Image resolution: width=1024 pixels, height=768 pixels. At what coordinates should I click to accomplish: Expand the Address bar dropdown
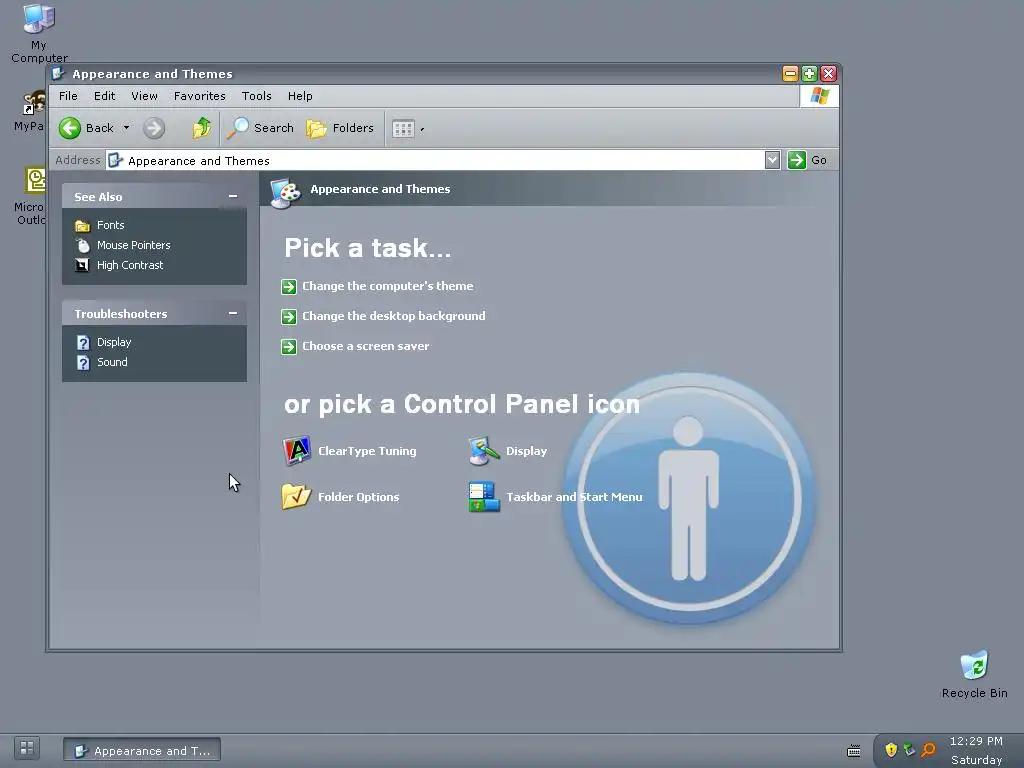point(772,160)
